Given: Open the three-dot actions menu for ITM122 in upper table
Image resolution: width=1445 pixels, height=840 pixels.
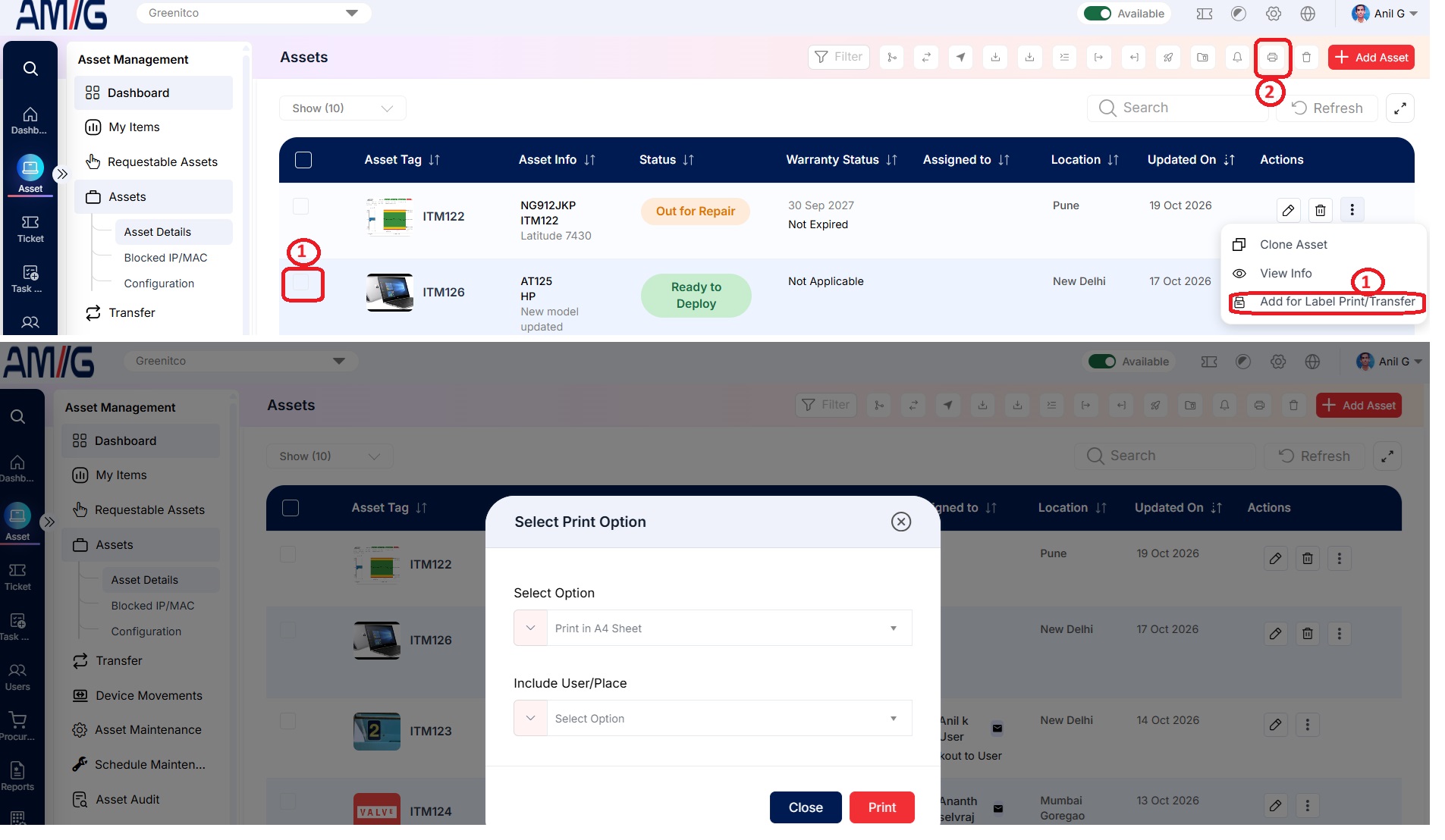Looking at the screenshot, I should [x=1352, y=210].
